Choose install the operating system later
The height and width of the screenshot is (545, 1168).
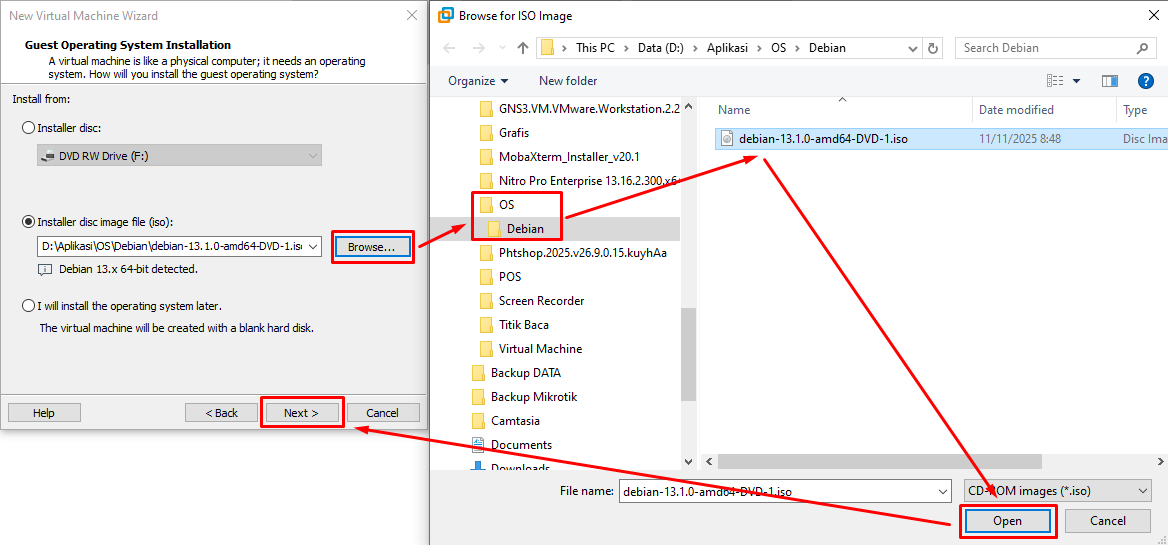click(x=28, y=306)
